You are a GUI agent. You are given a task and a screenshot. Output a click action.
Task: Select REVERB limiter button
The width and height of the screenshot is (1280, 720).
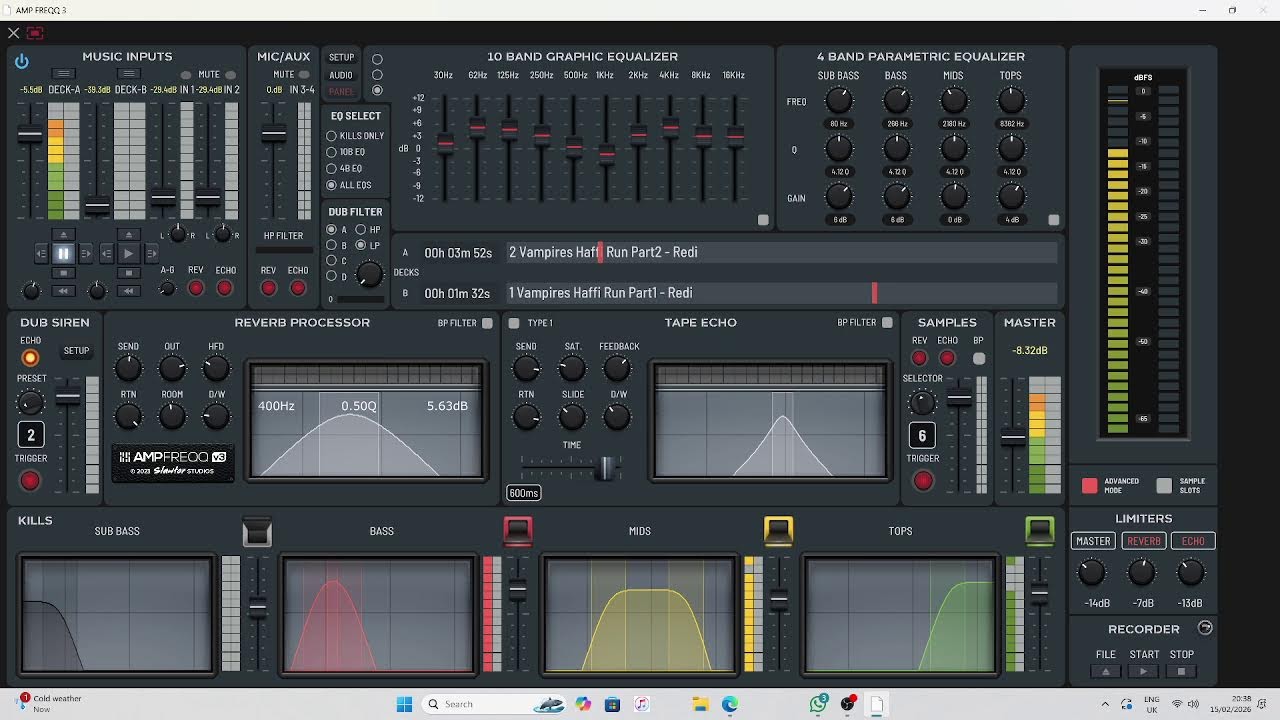[x=1144, y=541]
